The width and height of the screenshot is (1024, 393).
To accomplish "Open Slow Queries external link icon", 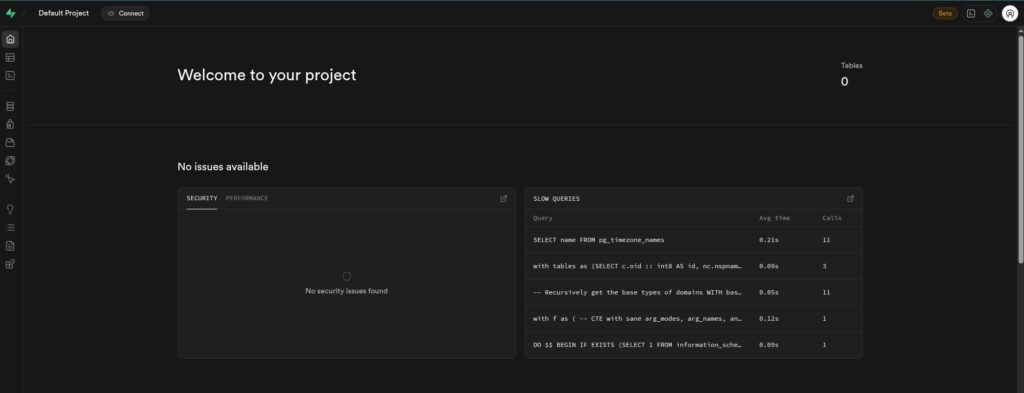I will (x=850, y=198).
